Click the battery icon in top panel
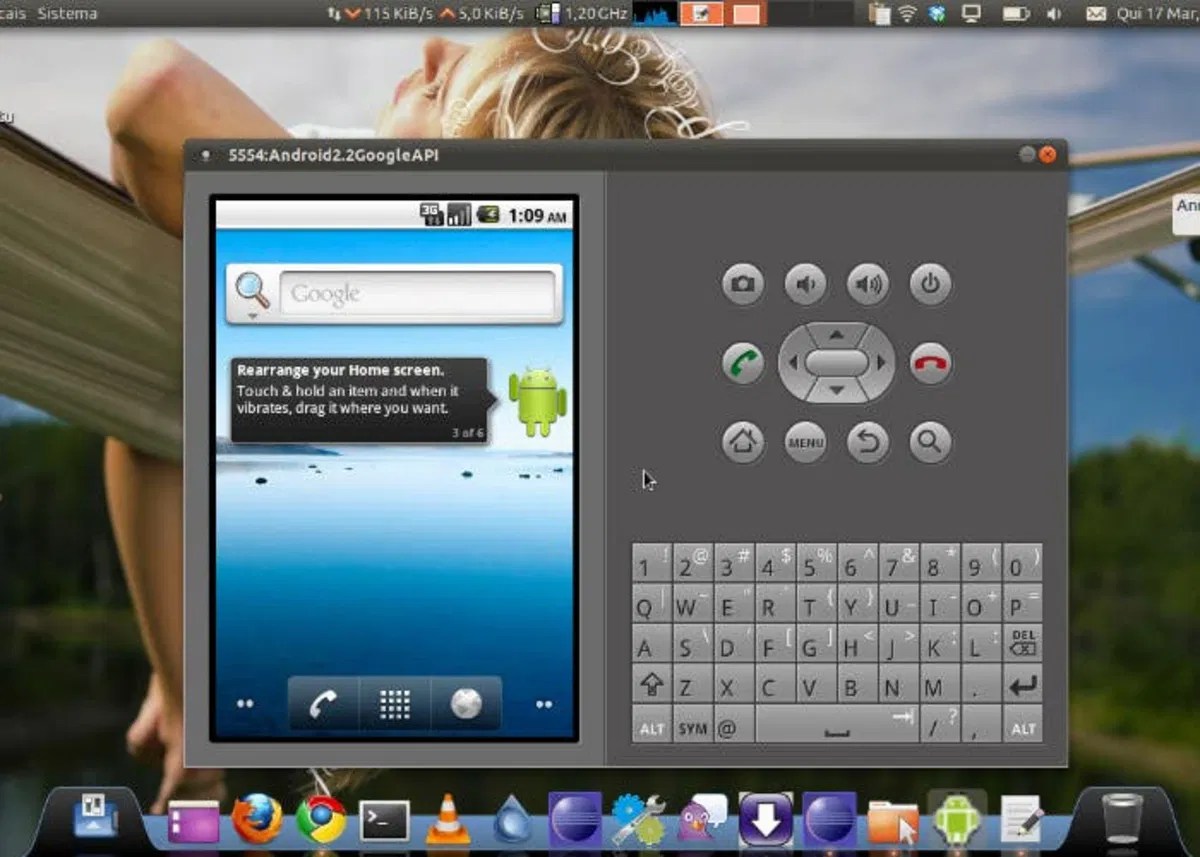1200x857 pixels. click(x=1016, y=13)
